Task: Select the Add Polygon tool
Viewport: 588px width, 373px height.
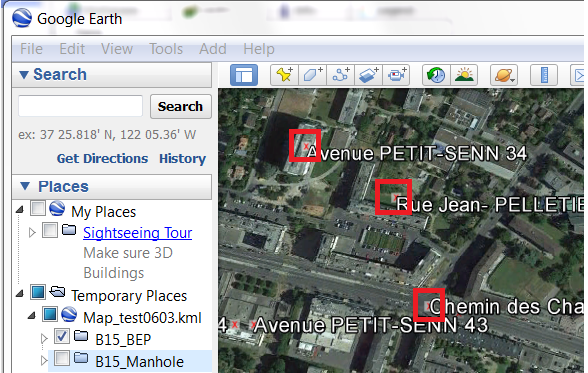Action: point(313,75)
